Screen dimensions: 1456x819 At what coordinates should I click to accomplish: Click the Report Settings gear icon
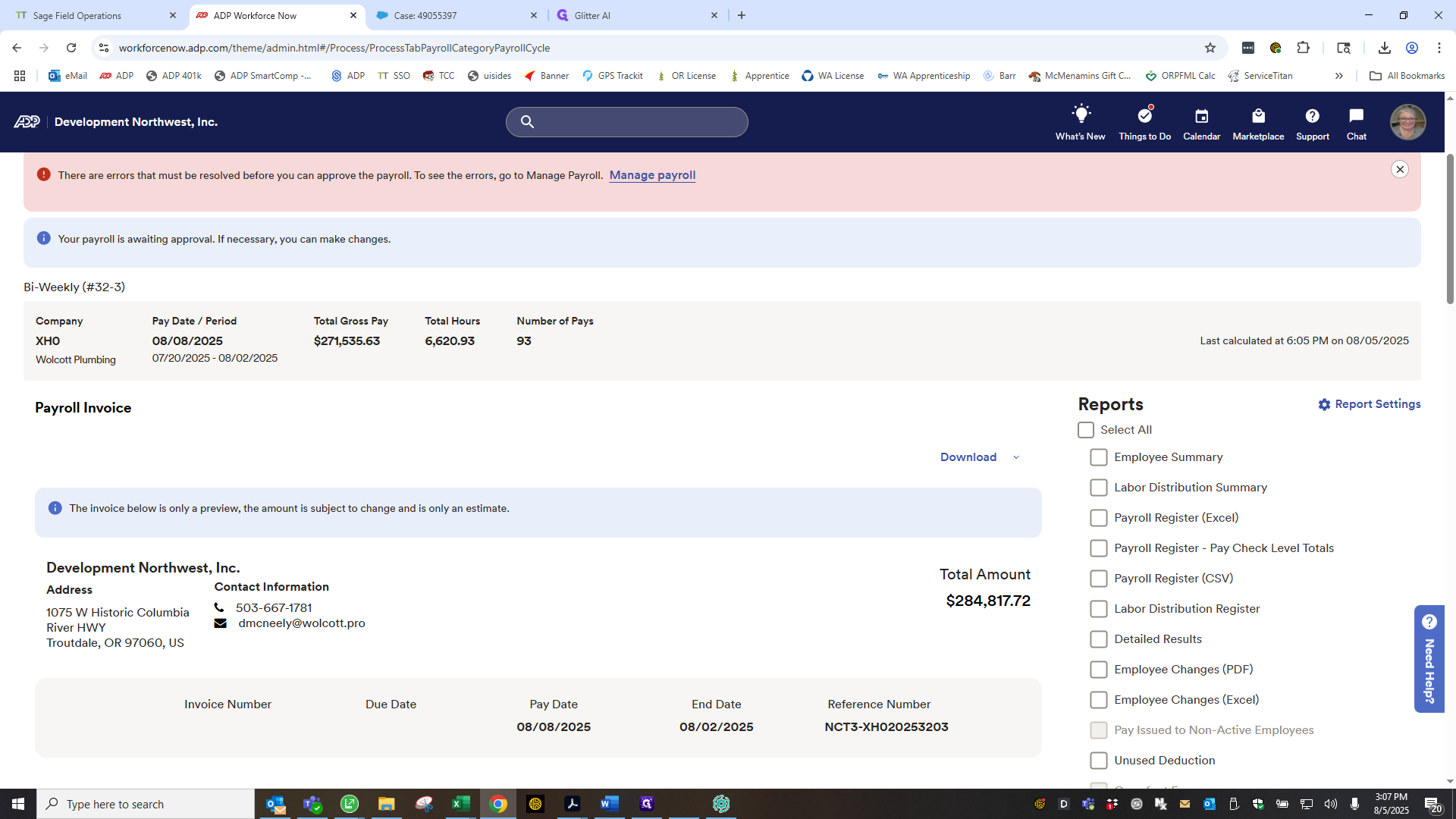[x=1324, y=405]
